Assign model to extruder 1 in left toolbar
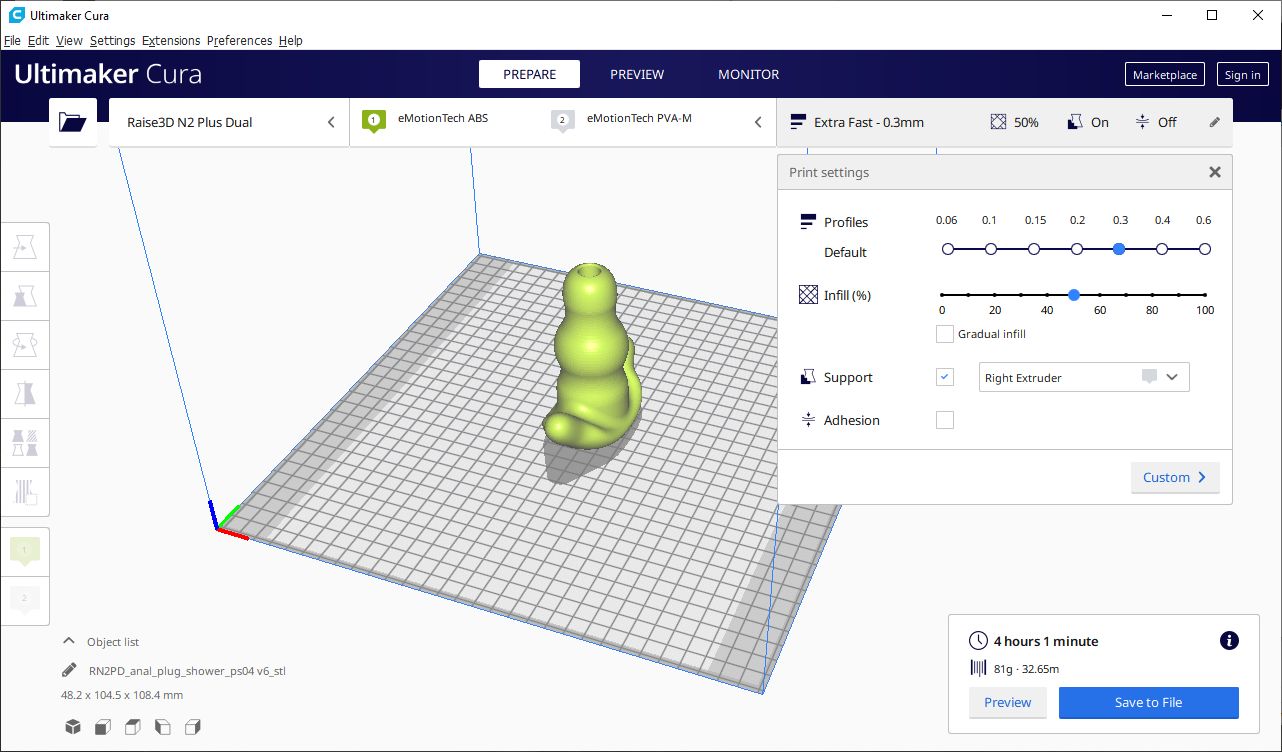 pyautogui.click(x=25, y=550)
